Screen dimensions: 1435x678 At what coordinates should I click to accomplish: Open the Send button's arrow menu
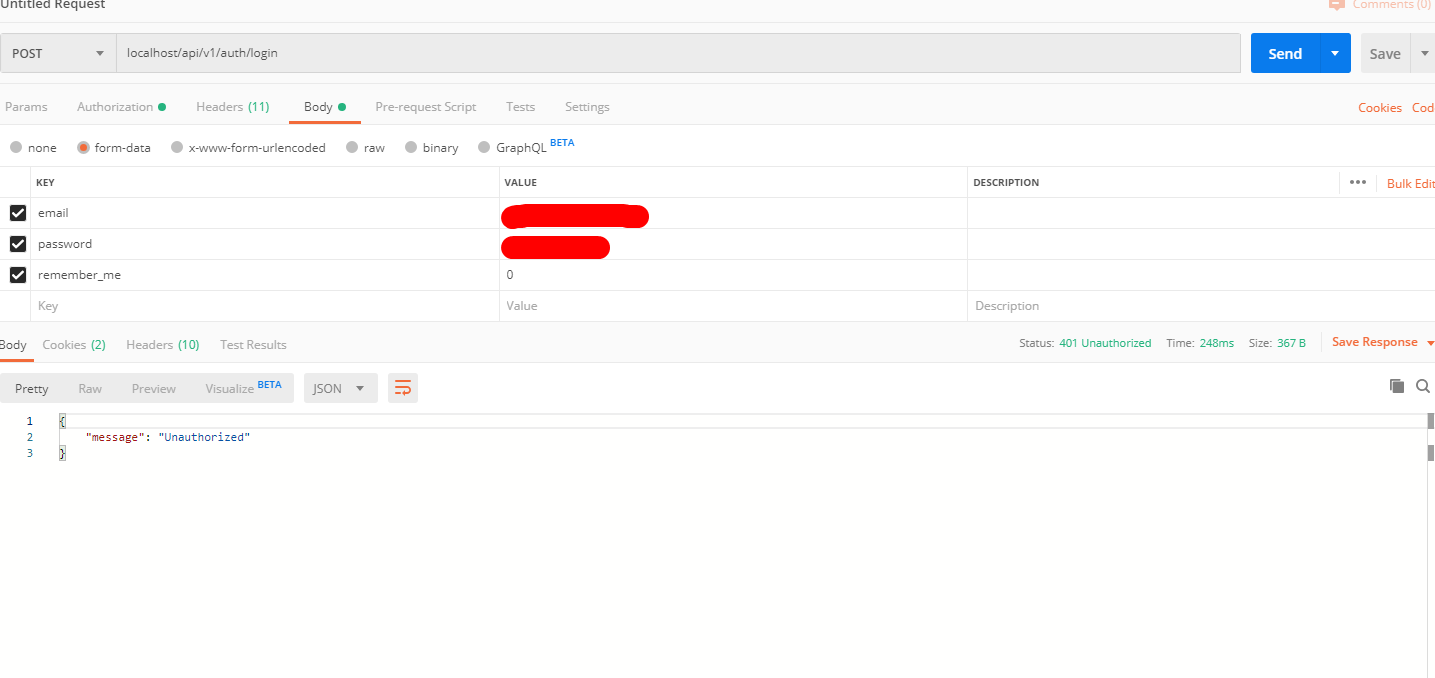[1335, 53]
